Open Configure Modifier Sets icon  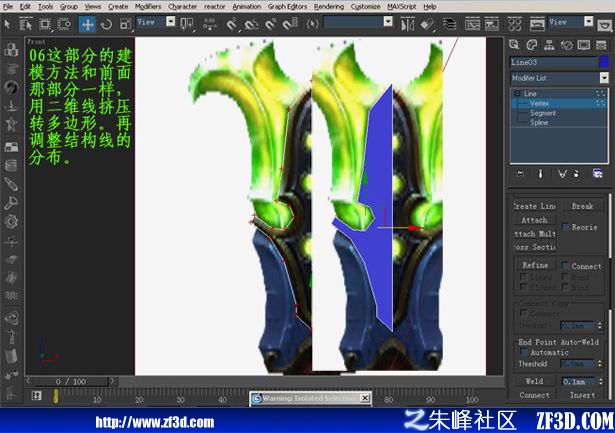point(597,173)
